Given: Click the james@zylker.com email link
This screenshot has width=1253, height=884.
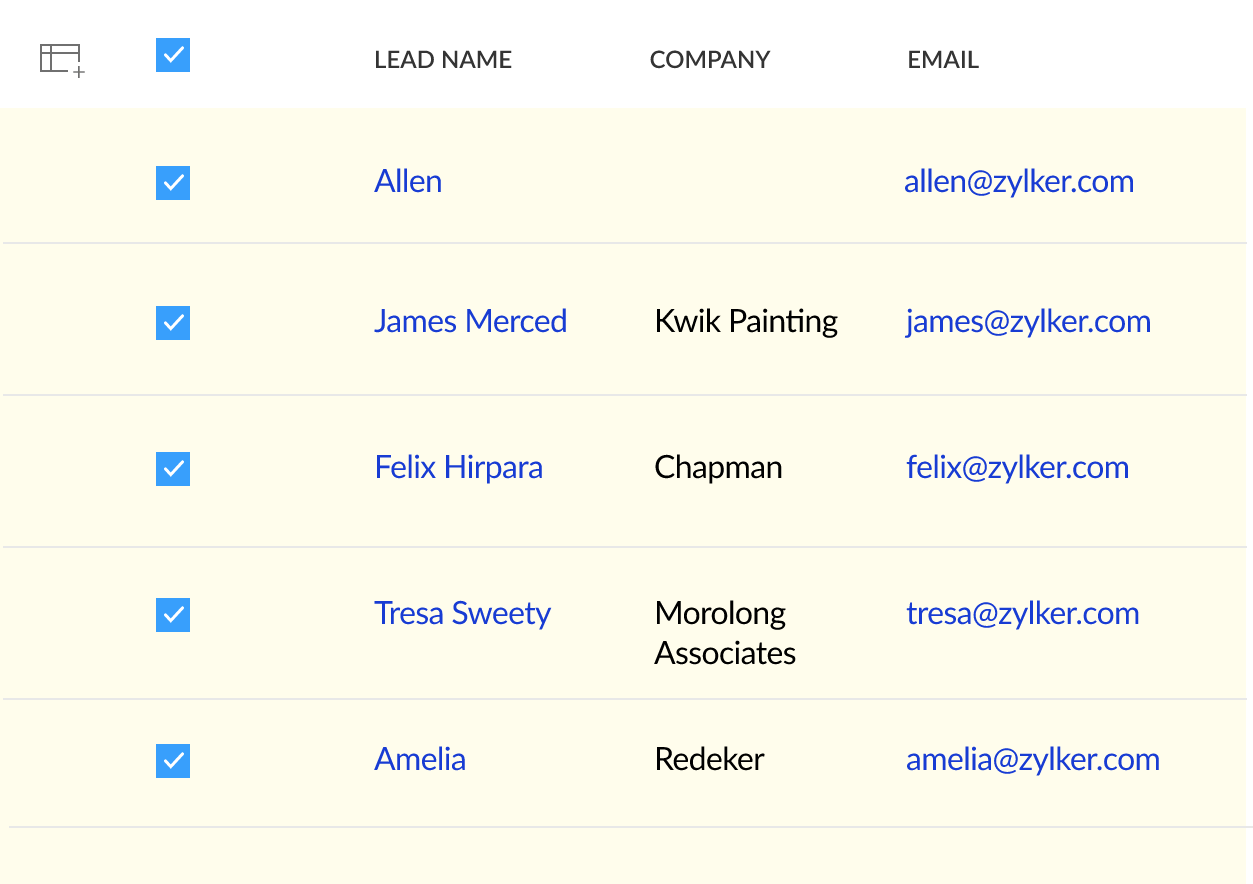Looking at the screenshot, I should click(x=1028, y=322).
